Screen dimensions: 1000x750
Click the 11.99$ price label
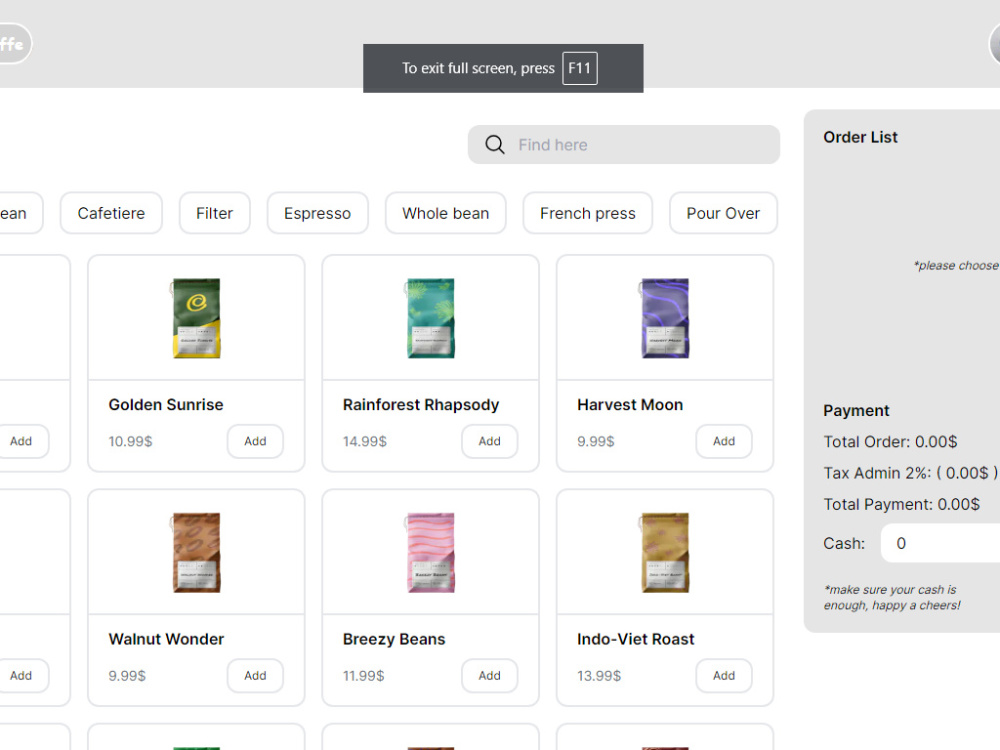pos(364,675)
